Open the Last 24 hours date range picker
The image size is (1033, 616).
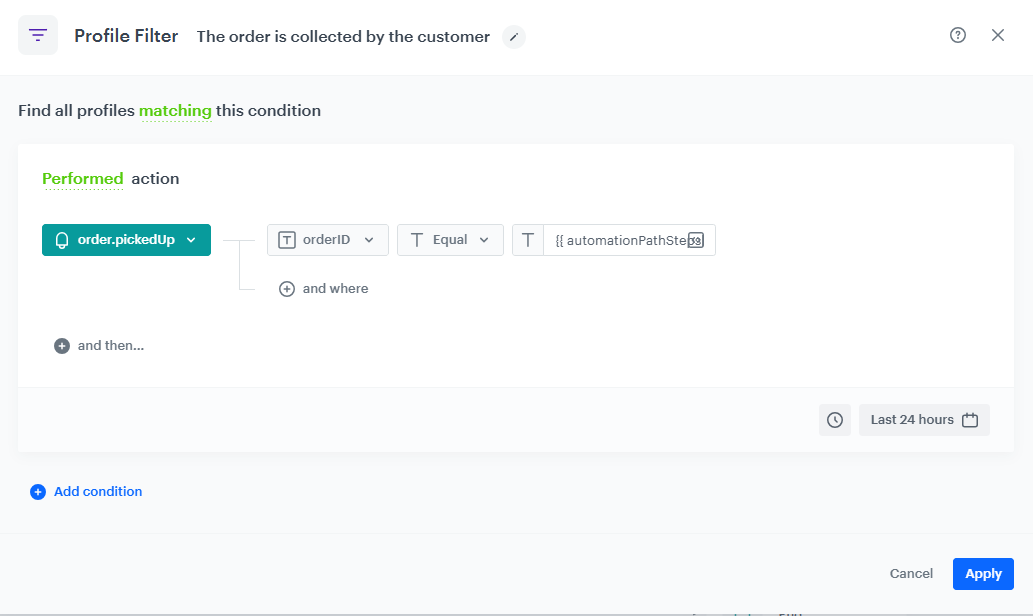[x=923, y=419]
